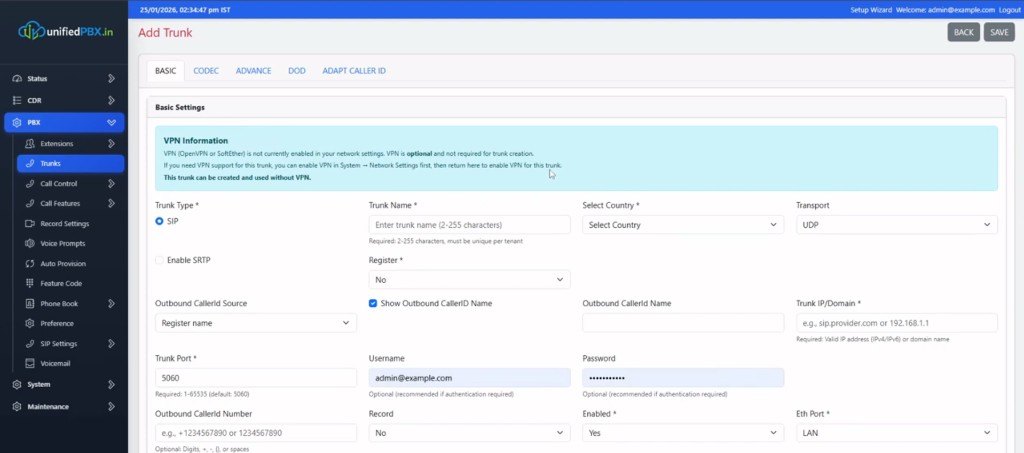
Task: Click the Call Features phone icon
Action: click(x=29, y=204)
